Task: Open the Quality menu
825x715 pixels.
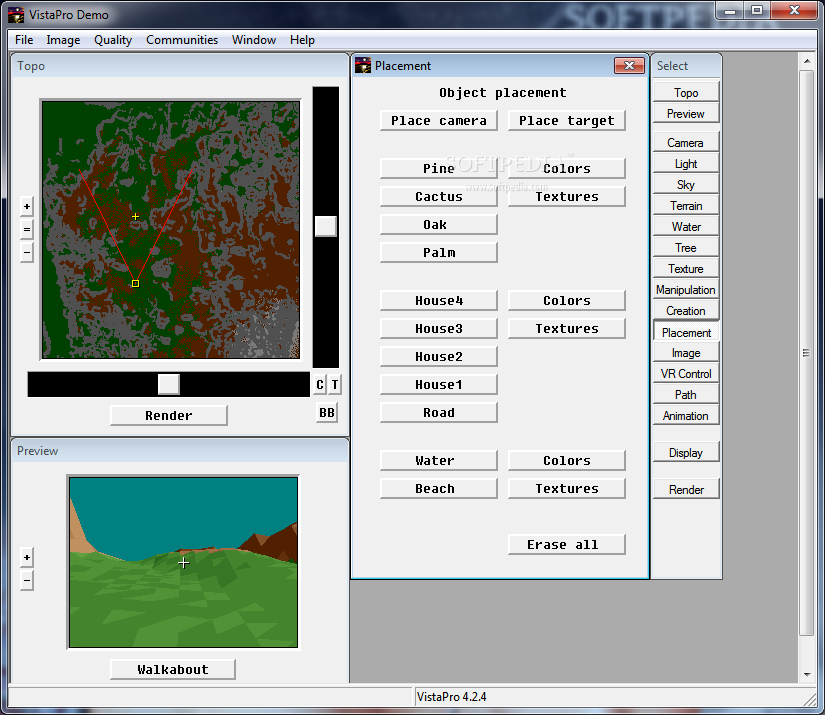Action: point(113,40)
